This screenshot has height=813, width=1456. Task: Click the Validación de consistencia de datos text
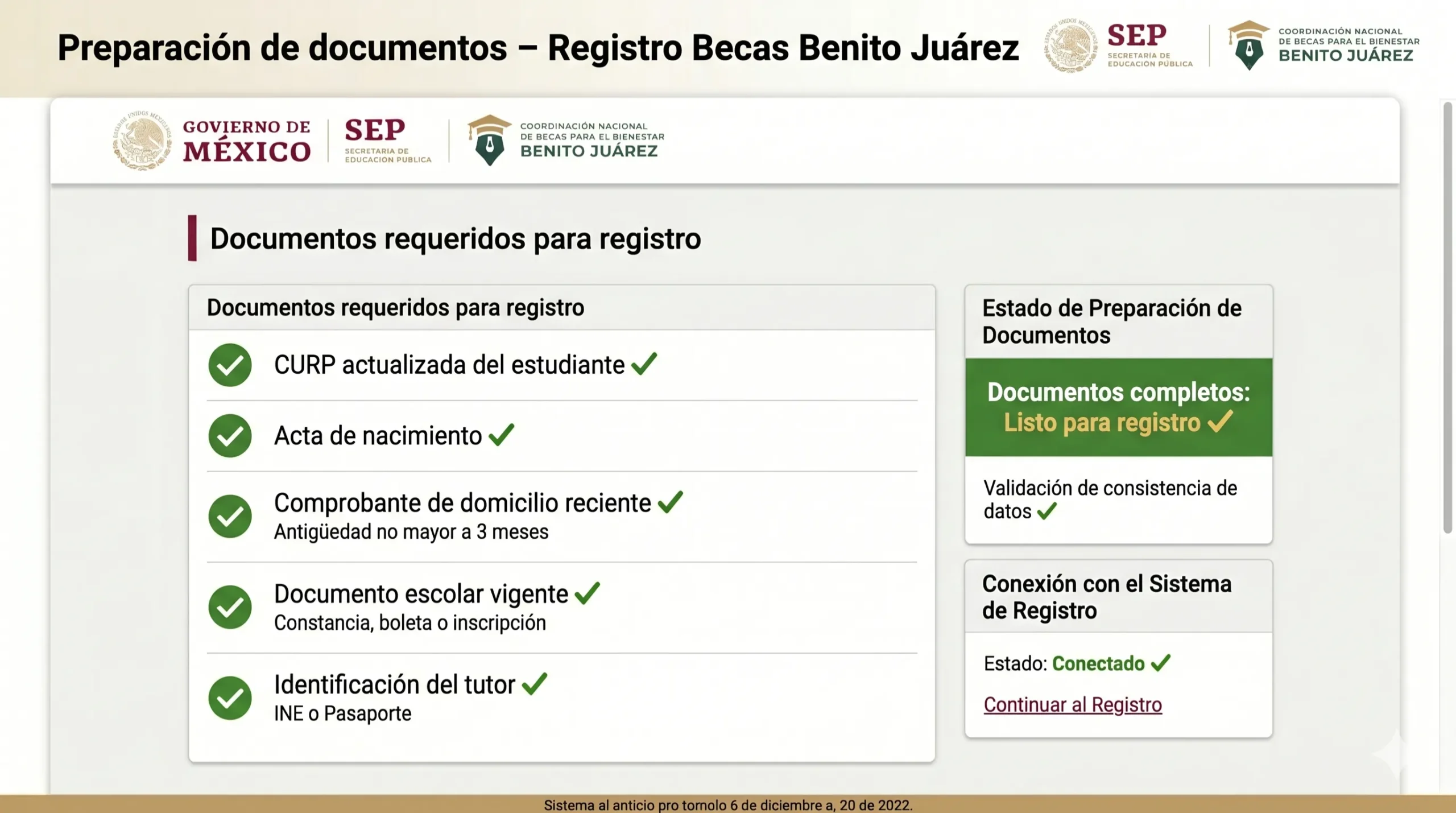click(x=1110, y=500)
